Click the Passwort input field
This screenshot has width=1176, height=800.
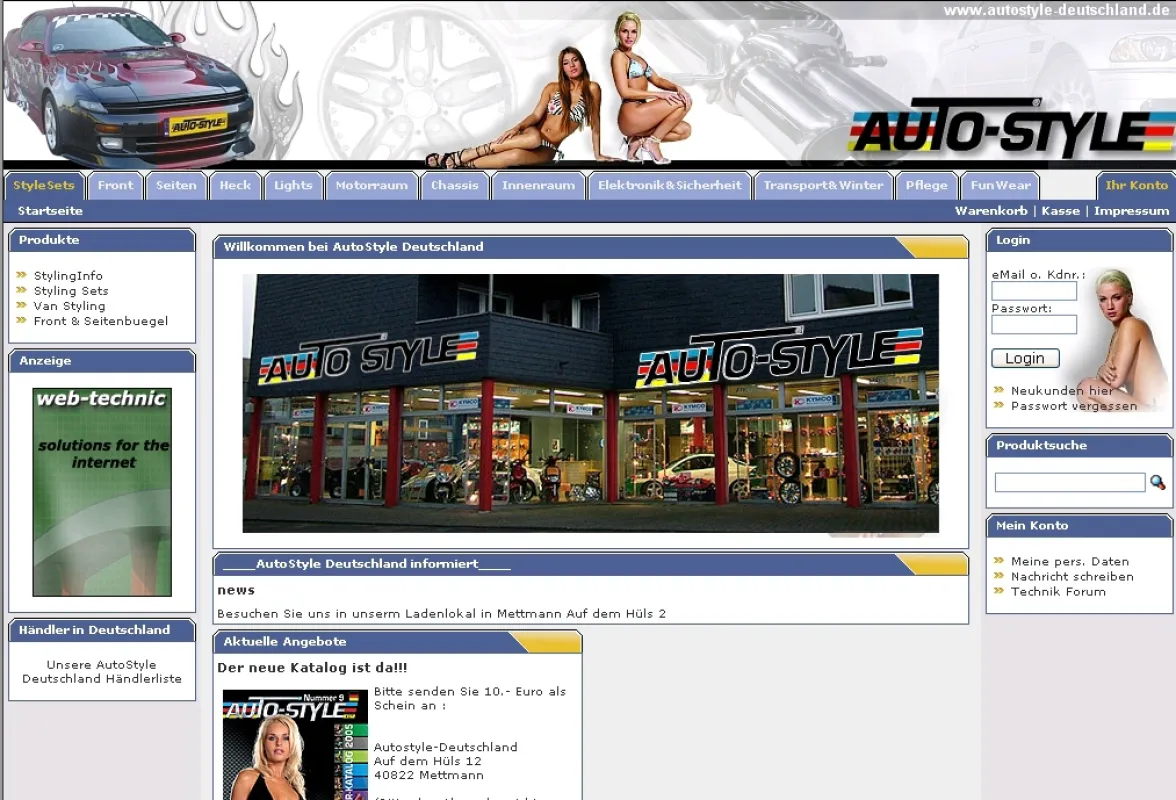click(x=1034, y=325)
